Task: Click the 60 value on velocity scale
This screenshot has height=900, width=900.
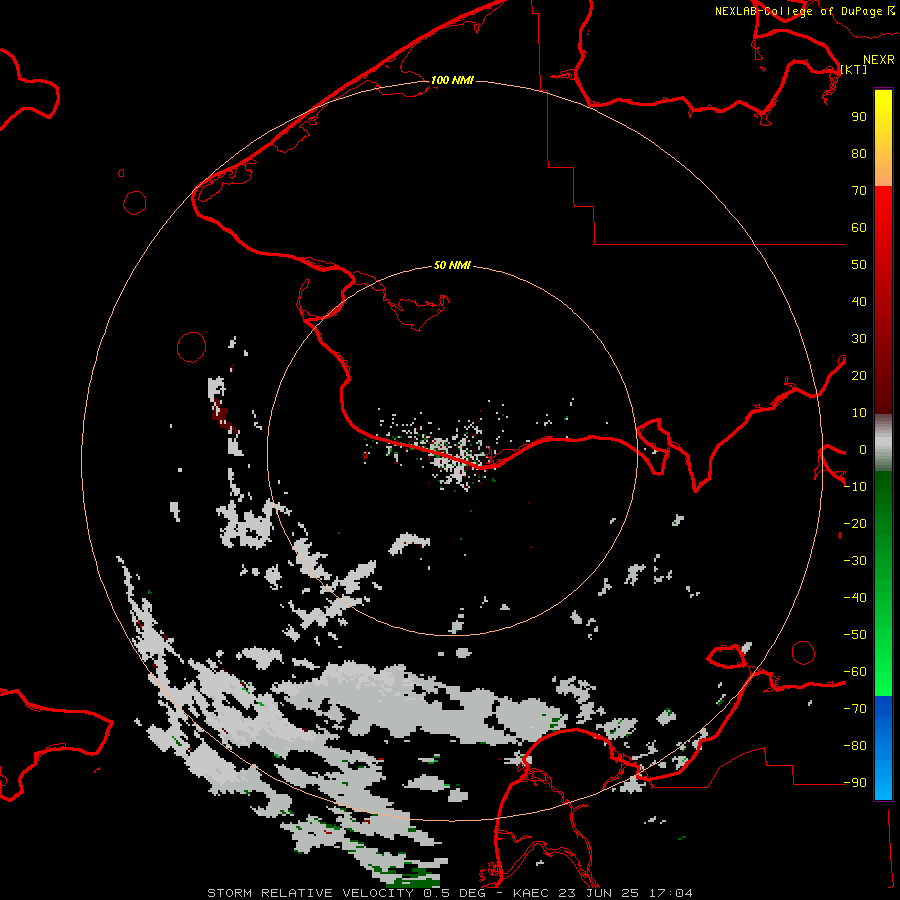Action: click(x=859, y=227)
